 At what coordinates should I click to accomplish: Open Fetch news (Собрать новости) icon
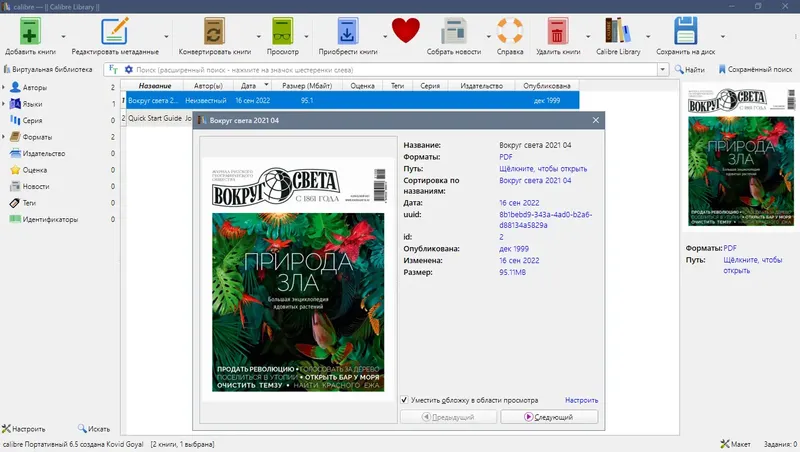tap(454, 31)
